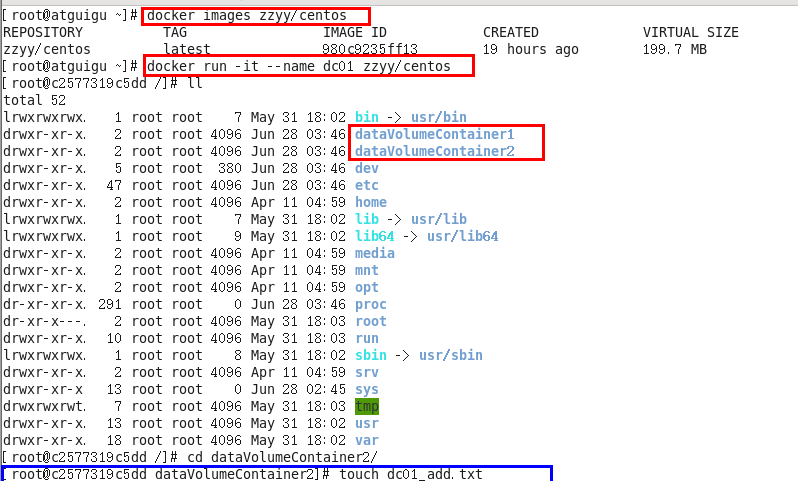Click the 'proc' directory name
The width and height of the screenshot is (798, 481).
tap(371, 304)
